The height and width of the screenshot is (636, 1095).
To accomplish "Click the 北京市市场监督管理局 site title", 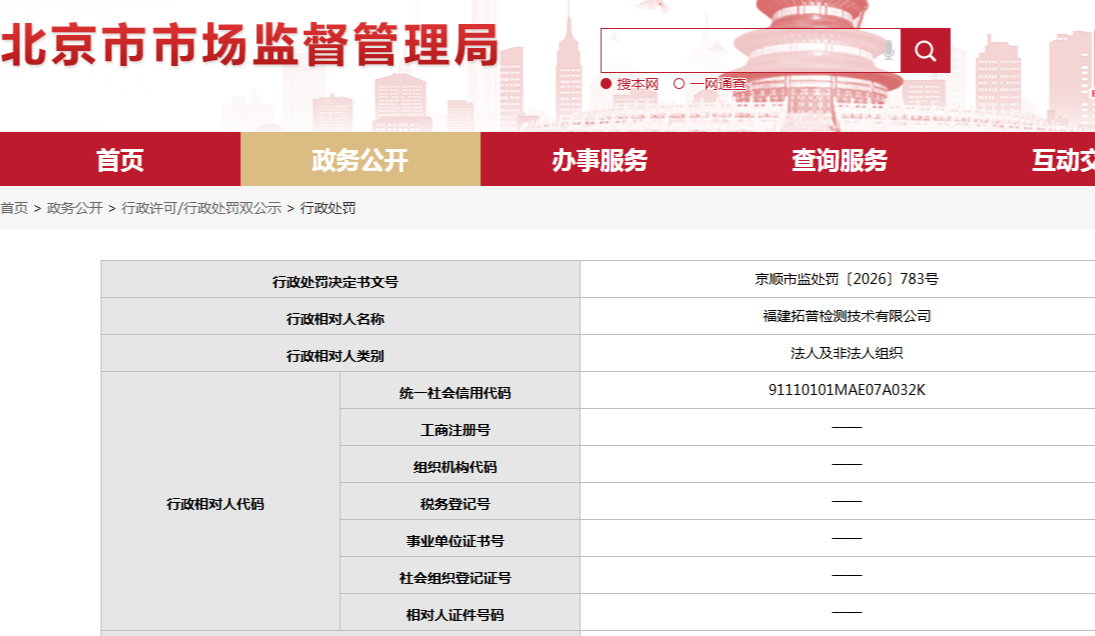I will pyautogui.click(x=250, y=45).
